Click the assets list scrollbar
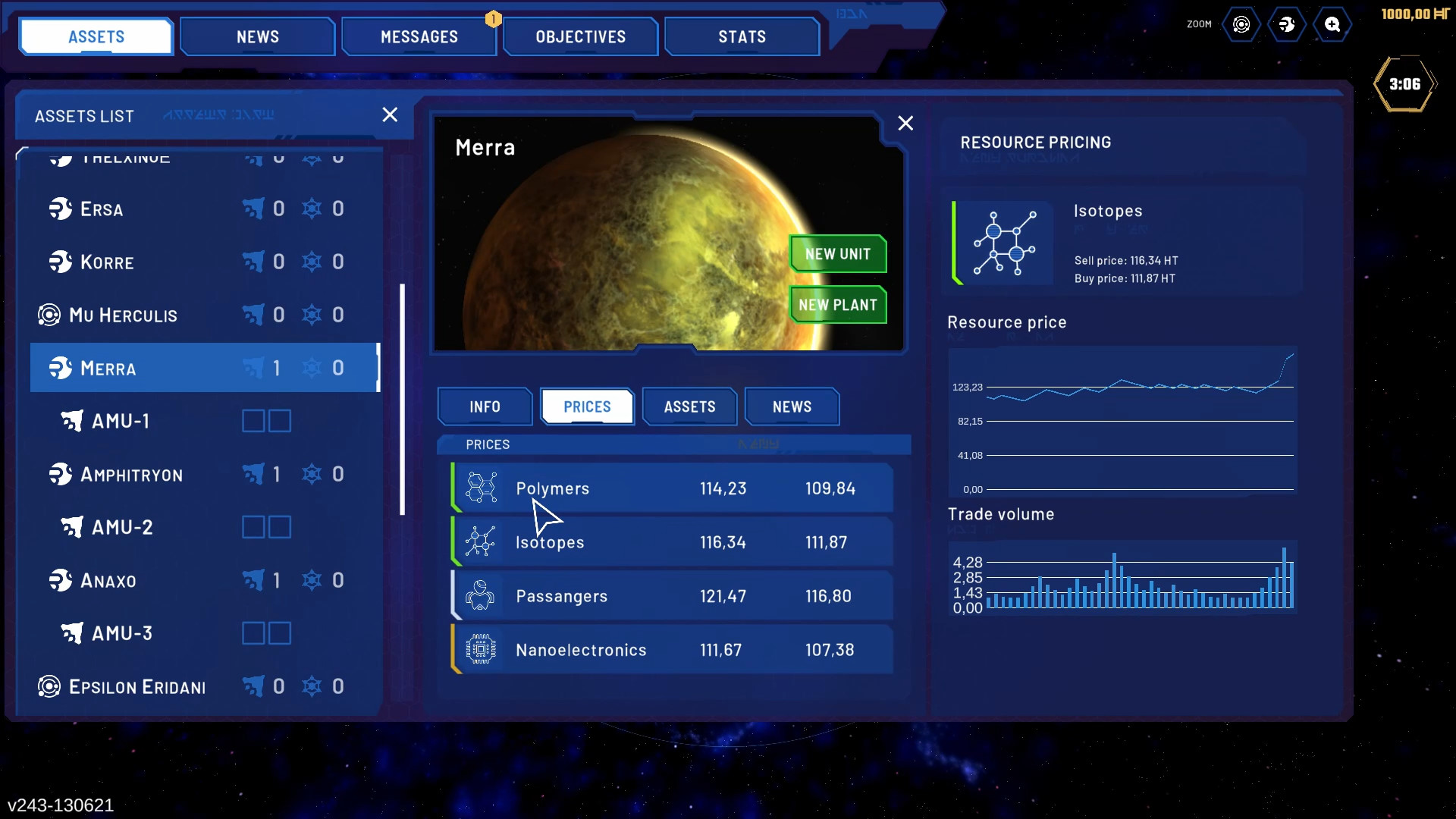This screenshot has height=819, width=1456. pyautogui.click(x=403, y=400)
